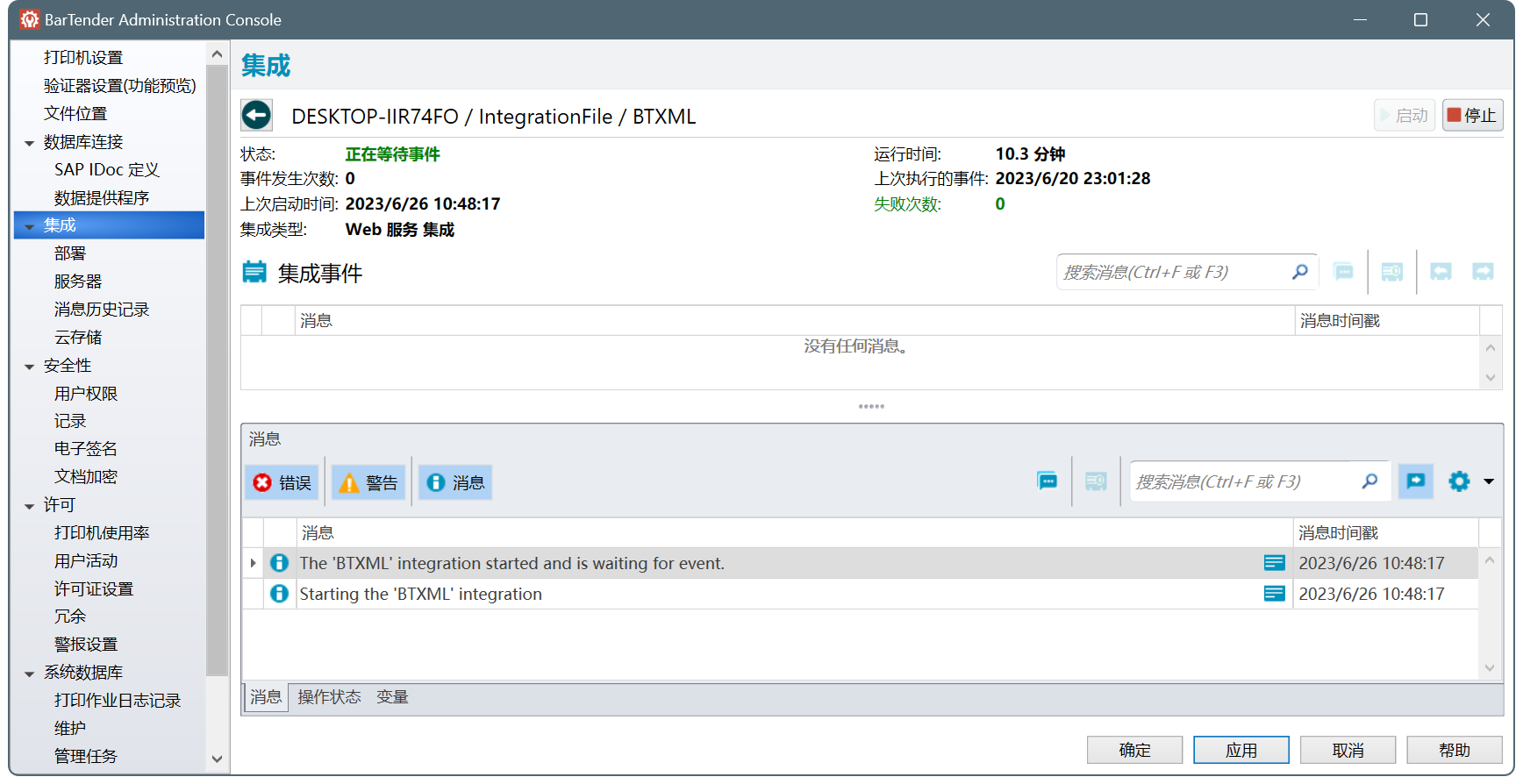Switch to the 变量 tab
This screenshot has width=1523, height=784.
pyautogui.click(x=392, y=697)
